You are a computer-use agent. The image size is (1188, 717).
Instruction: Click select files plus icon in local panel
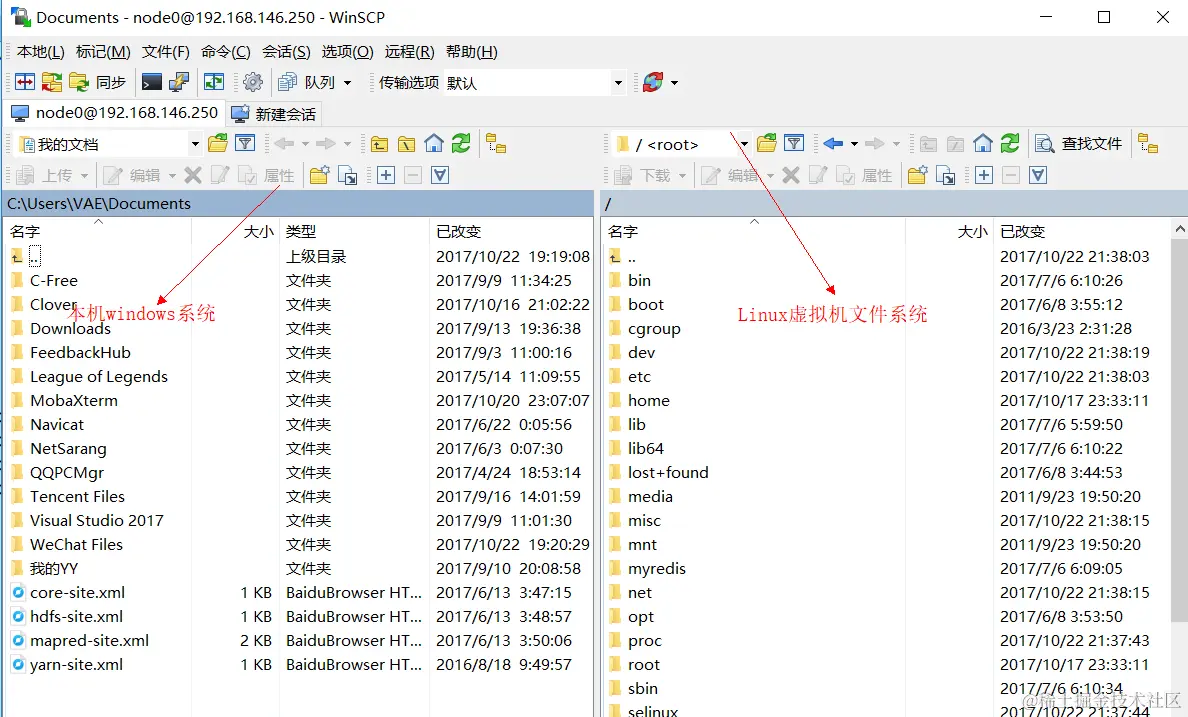point(386,175)
